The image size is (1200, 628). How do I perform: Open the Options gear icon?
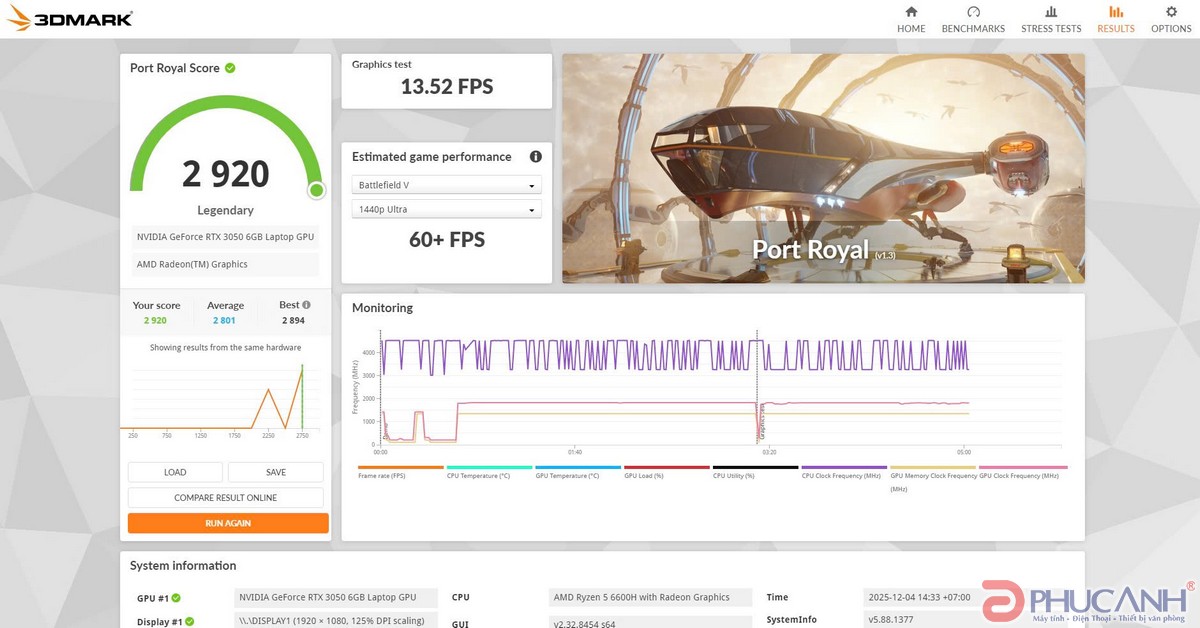tap(1171, 12)
